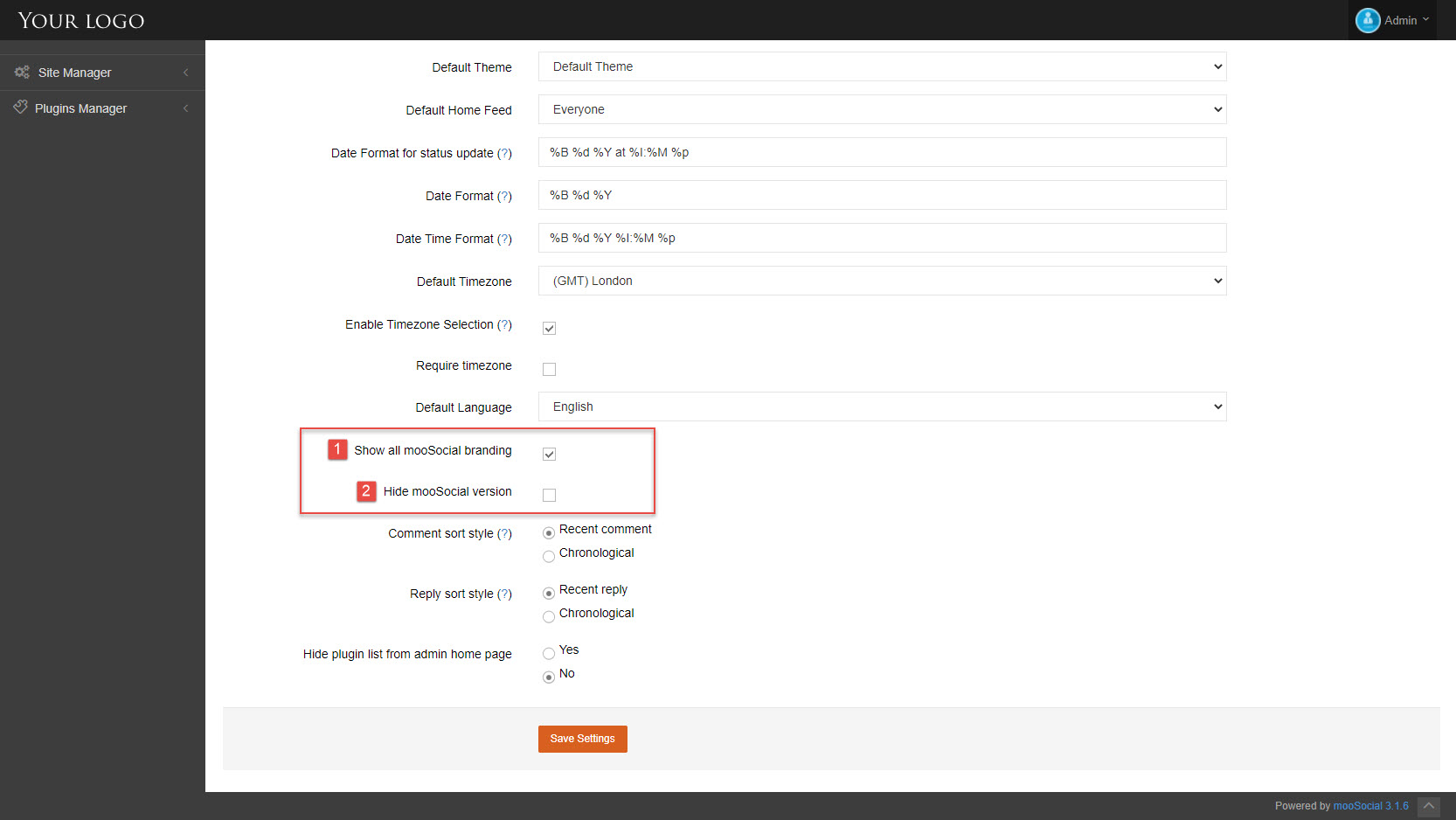Open the Default Home Feed dropdown
This screenshot has width=1456, height=820.
(883, 109)
